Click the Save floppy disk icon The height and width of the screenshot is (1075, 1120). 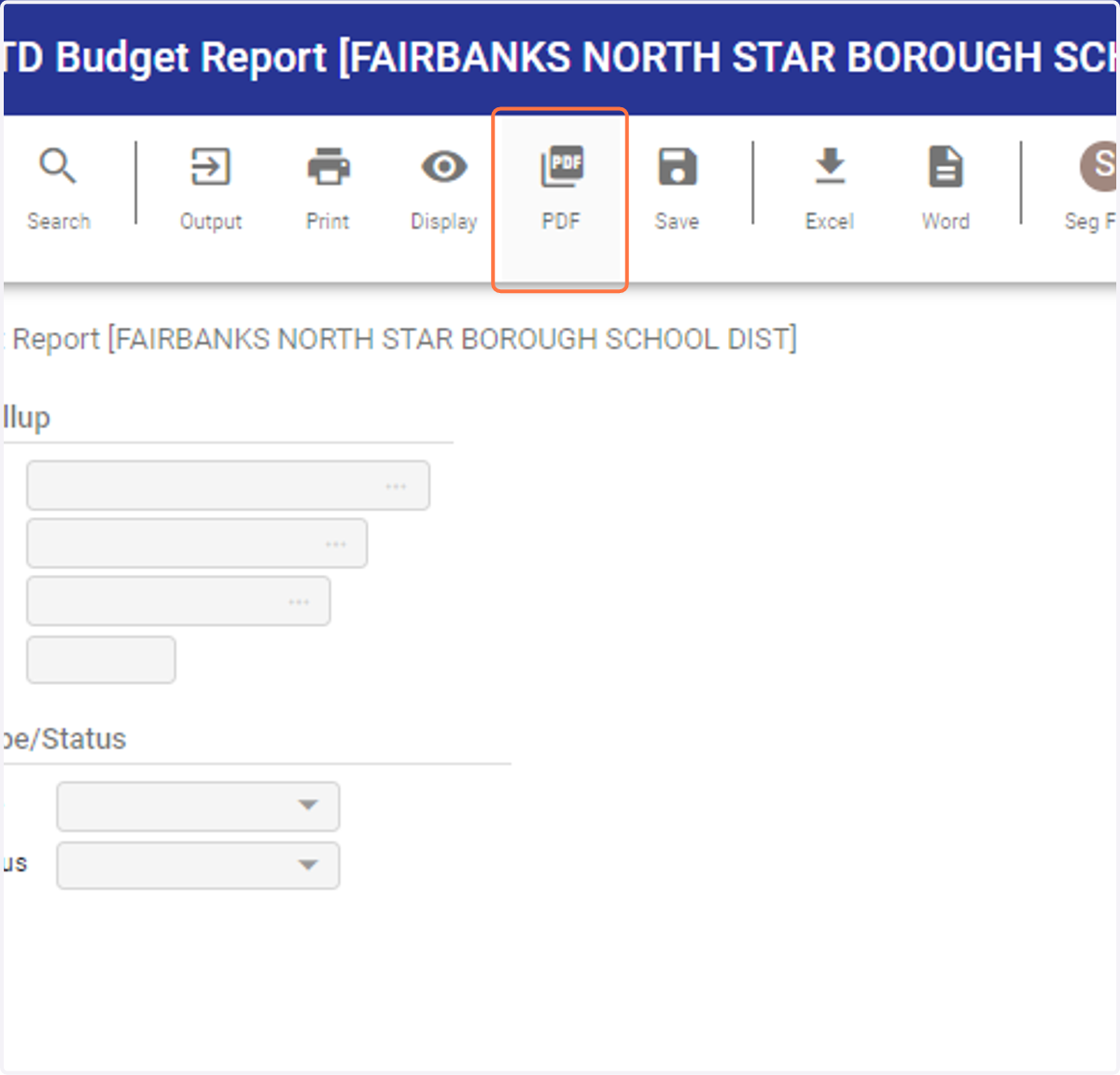677,168
